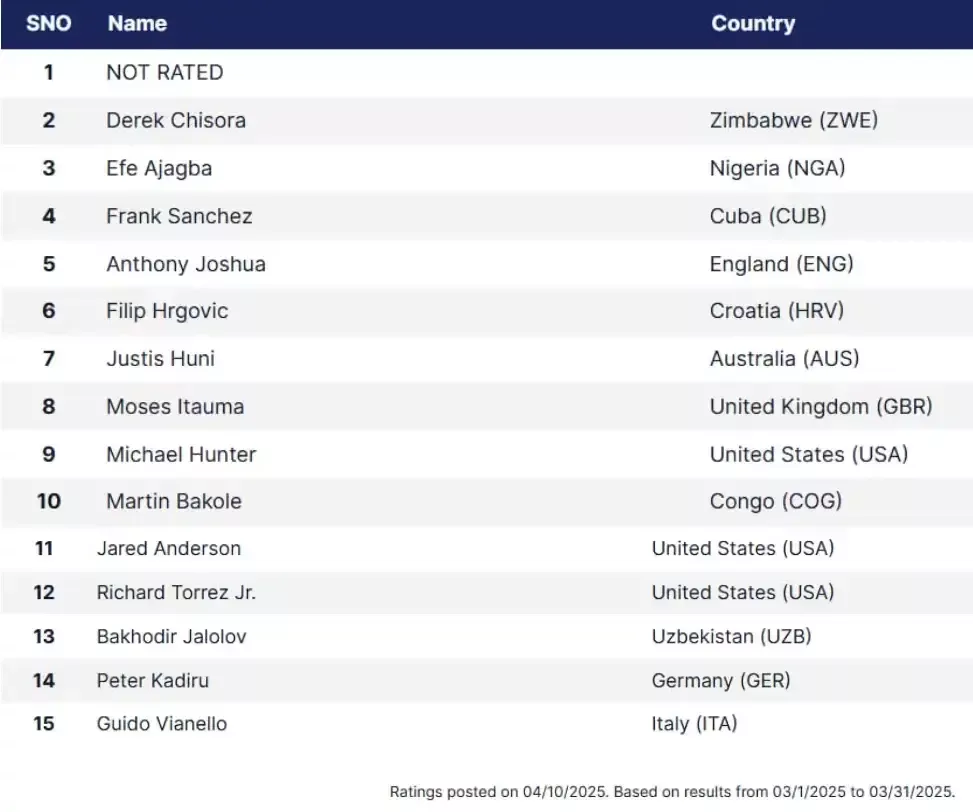Click Moses Itauma in the list
973x812 pixels.
[176, 407]
